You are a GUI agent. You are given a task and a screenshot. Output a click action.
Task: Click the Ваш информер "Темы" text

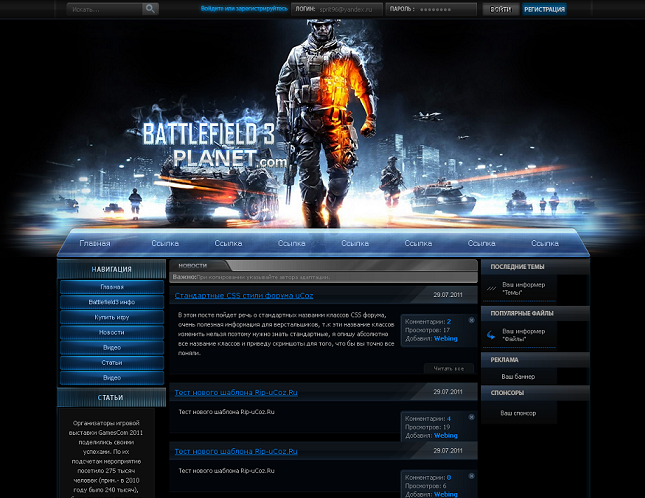click(x=523, y=289)
